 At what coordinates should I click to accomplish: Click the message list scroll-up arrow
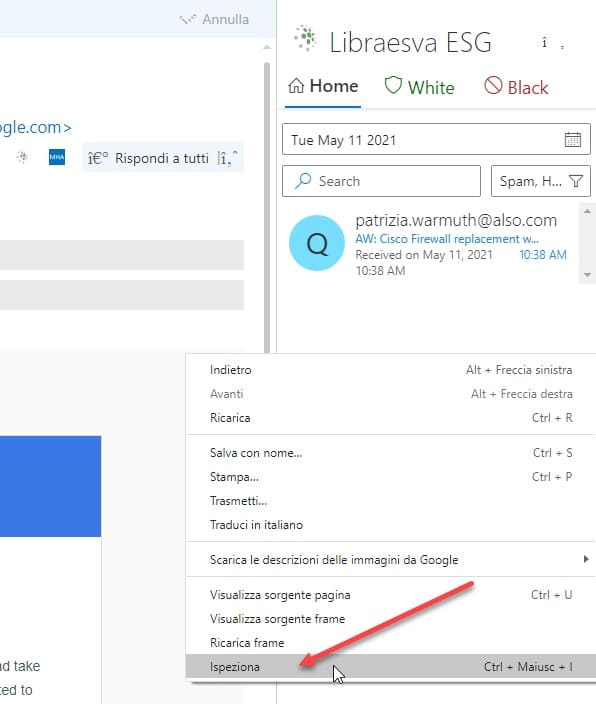[587, 211]
